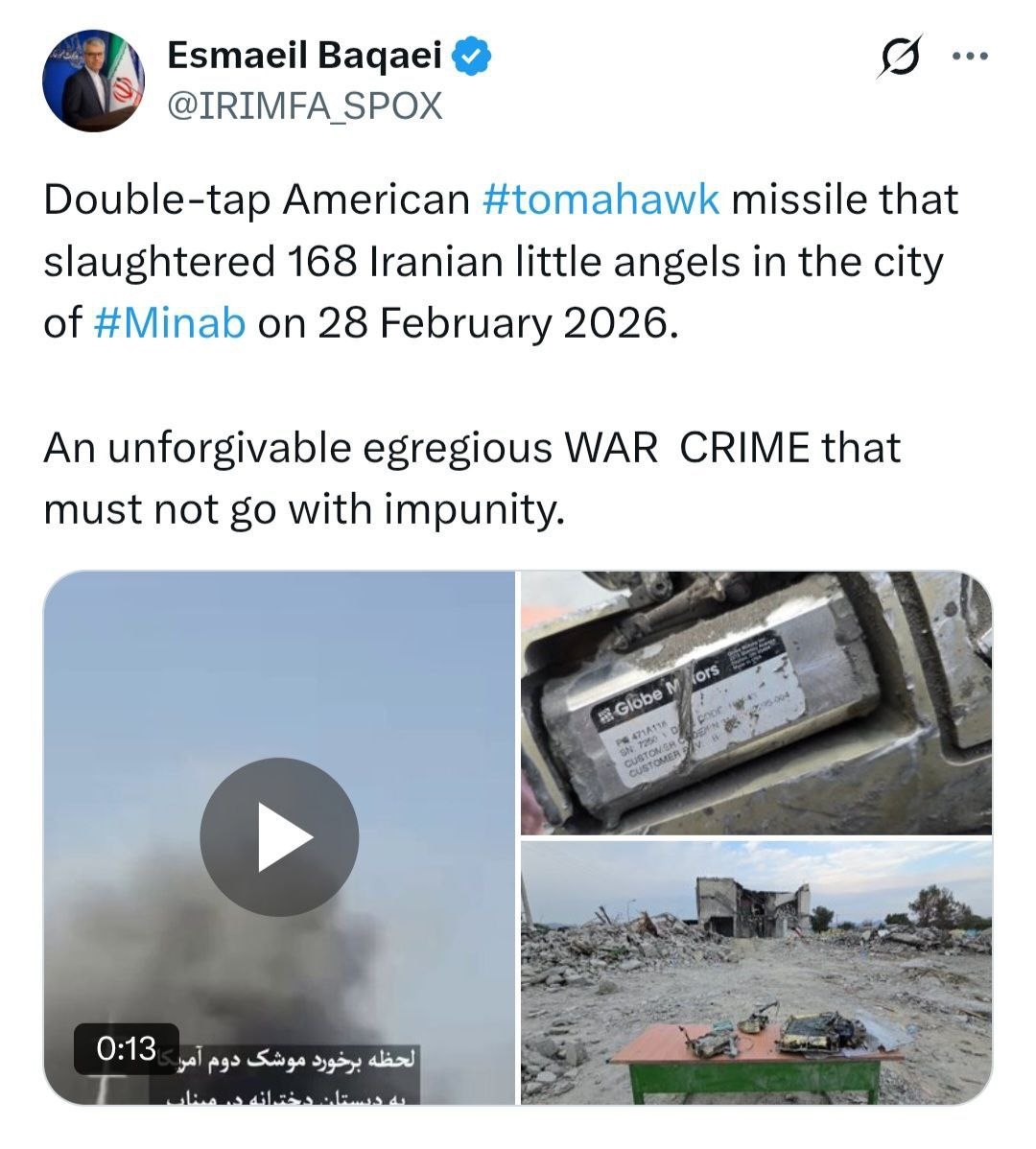Open the #tomahawk hashtag
This screenshot has width=1036, height=1149.
tap(600, 199)
